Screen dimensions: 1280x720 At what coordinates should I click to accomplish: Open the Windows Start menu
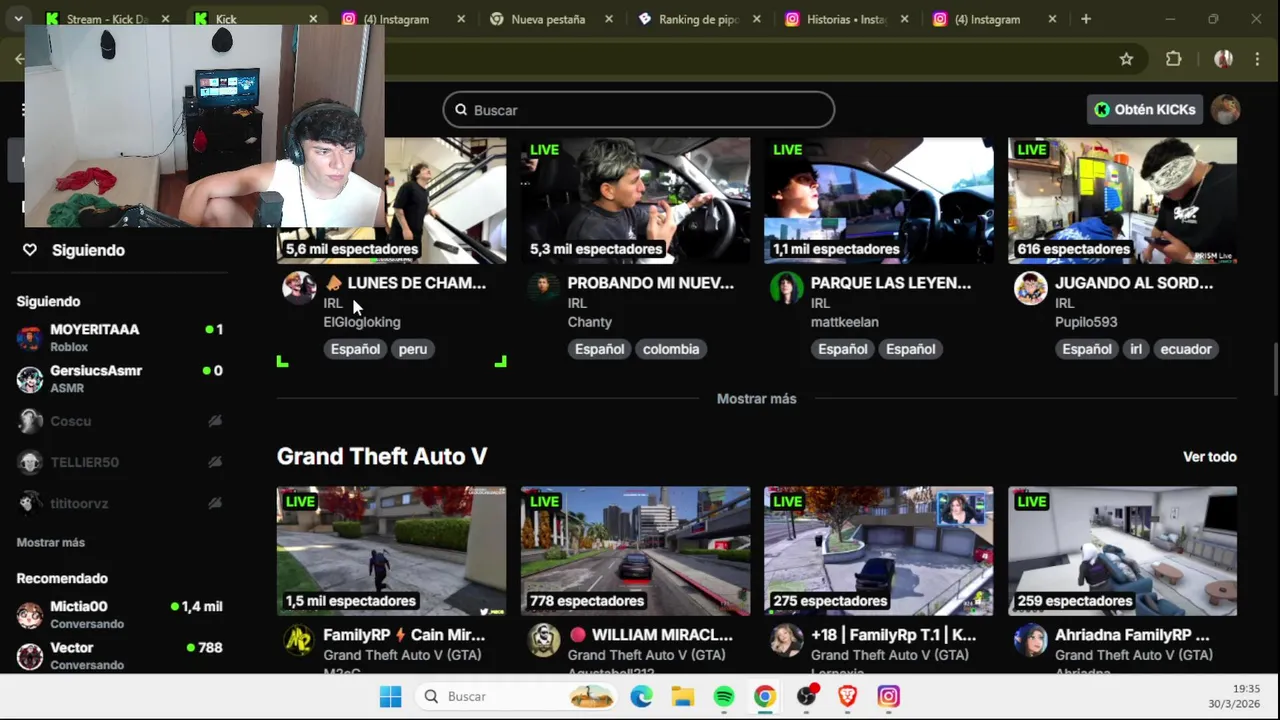coord(391,697)
